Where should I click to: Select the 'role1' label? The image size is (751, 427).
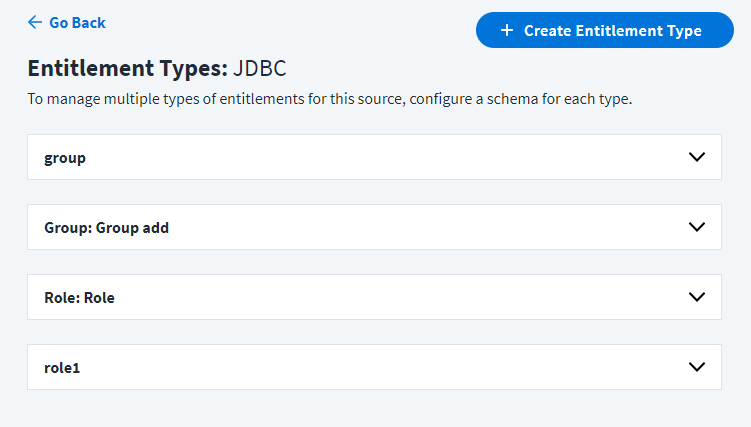point(62,368)
